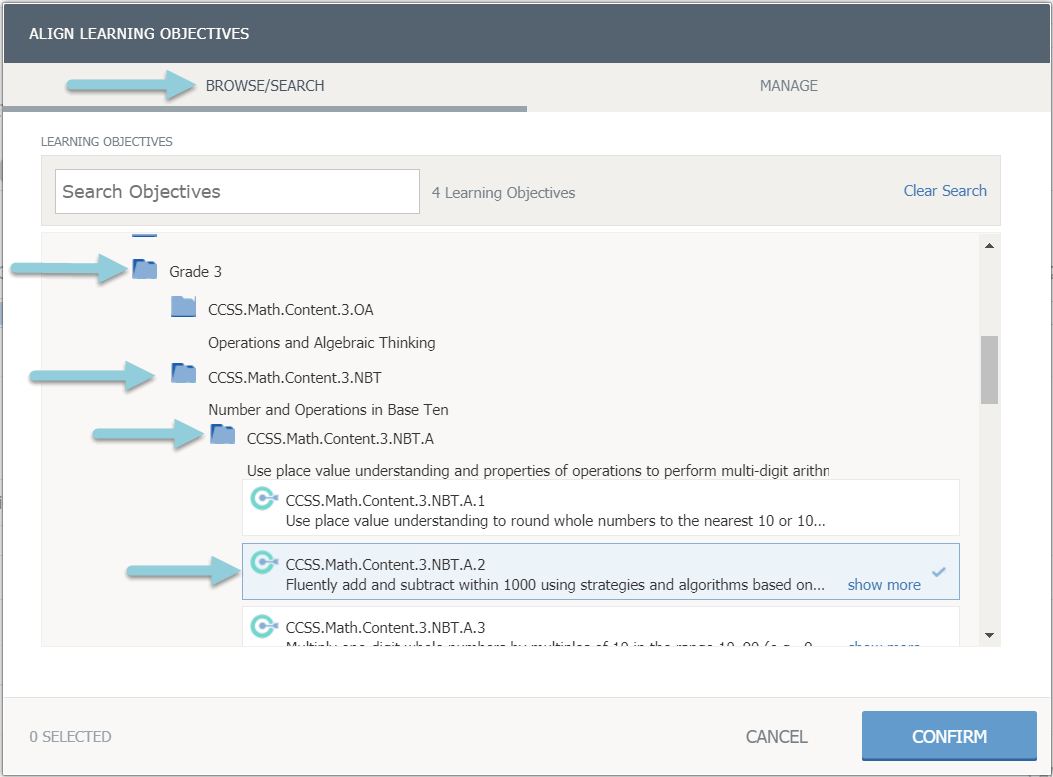Viewport: 1053px width, 777px height.
Task: Click the CCSS.Math.Content.3.OA folder icon
Action: coord(183,307)
